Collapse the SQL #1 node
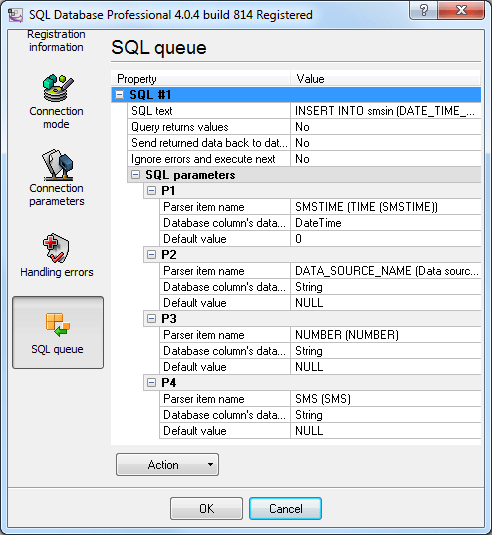This screenshot has height=535, width=492. pos(119,95)
